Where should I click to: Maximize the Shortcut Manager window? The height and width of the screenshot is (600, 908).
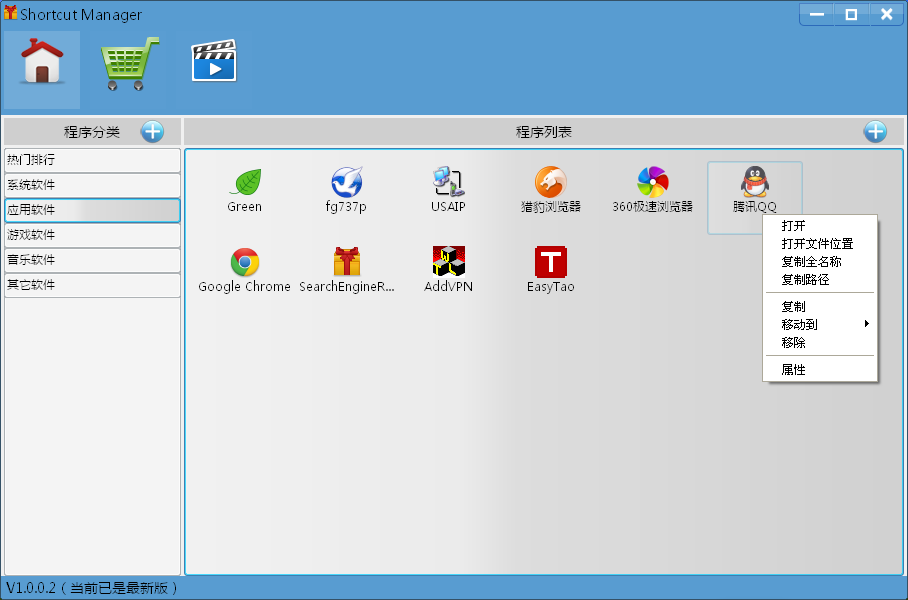coord(851,14)
